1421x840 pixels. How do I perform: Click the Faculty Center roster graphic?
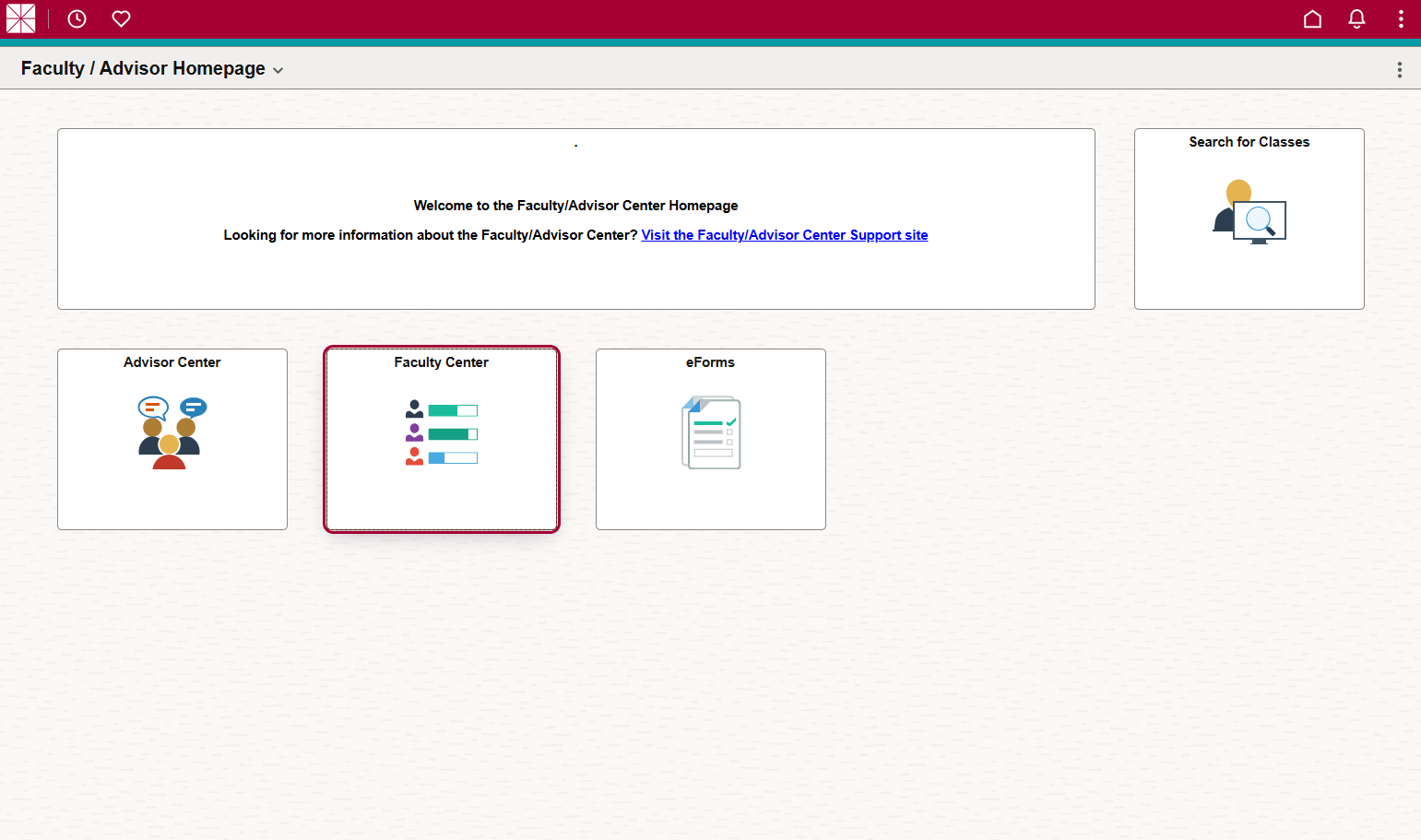point(442,432)
